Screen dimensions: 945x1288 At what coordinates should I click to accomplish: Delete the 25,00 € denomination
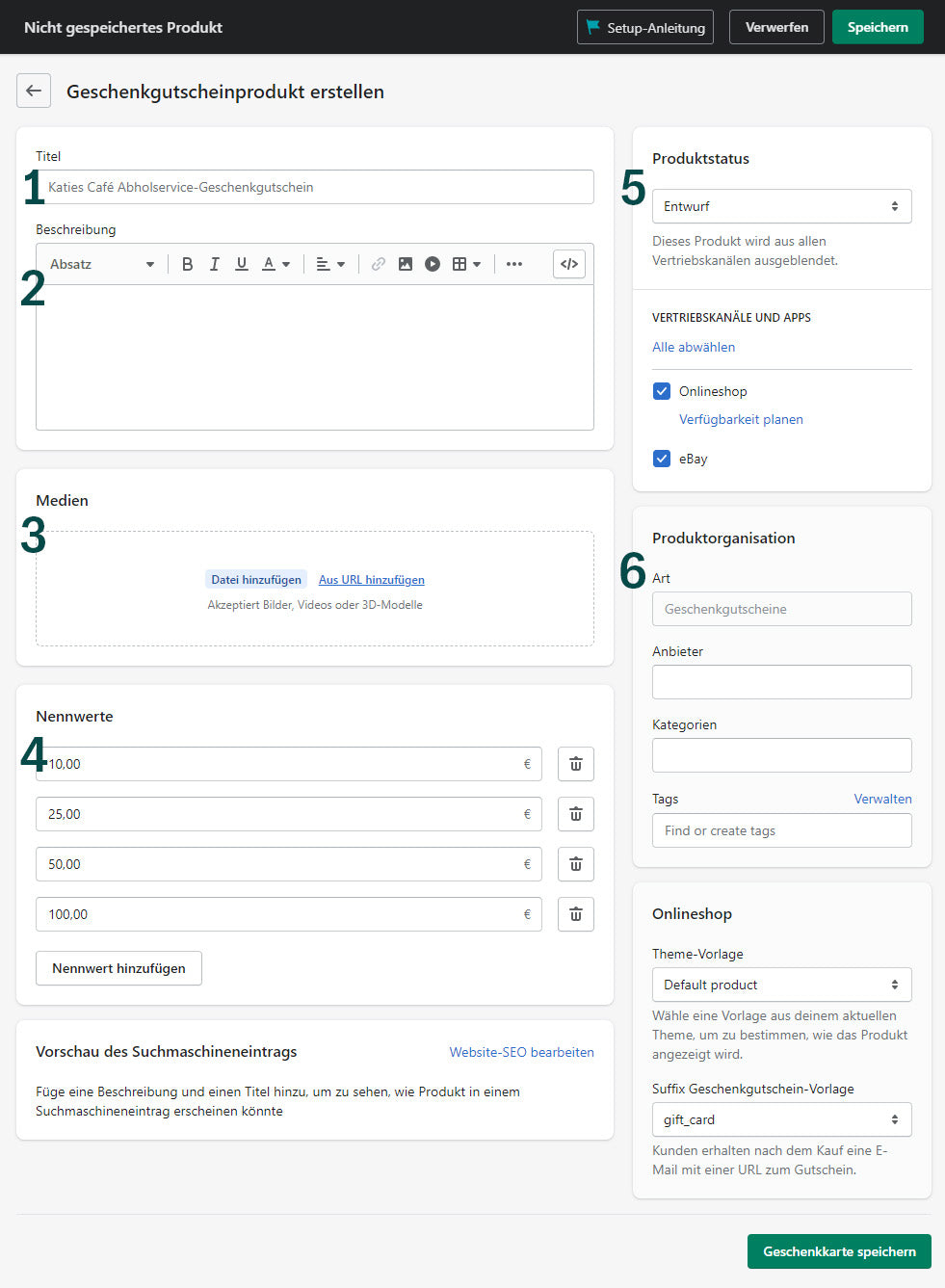[x=575, y=814]
